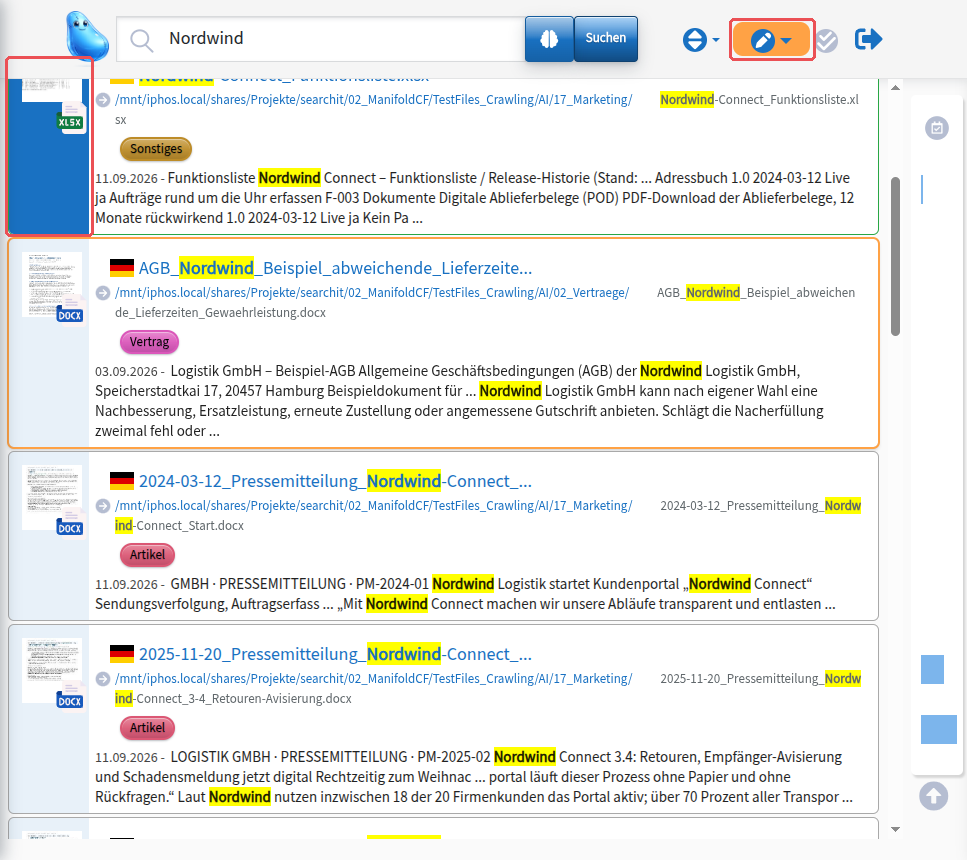967x860 pixels.
Task: Log out using the exit arrow icon
Action: click(x=868, y=39)
